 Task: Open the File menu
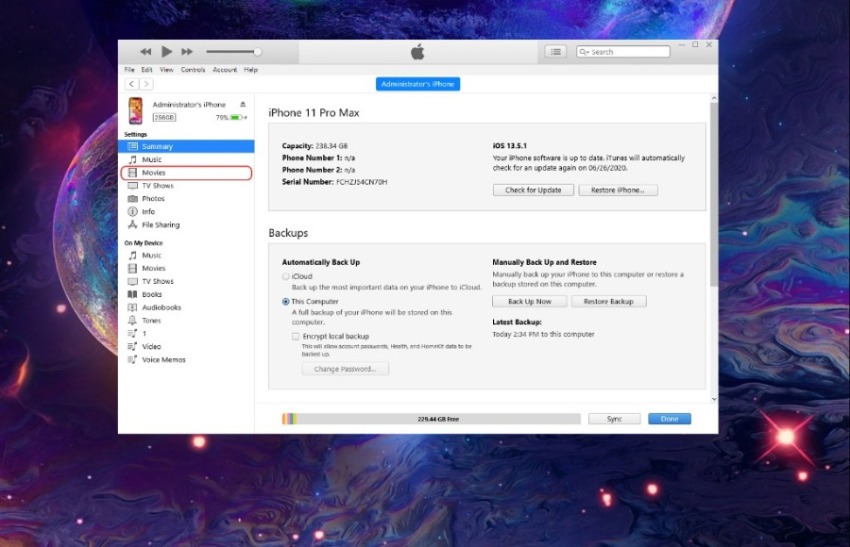[x=129, y=69]
